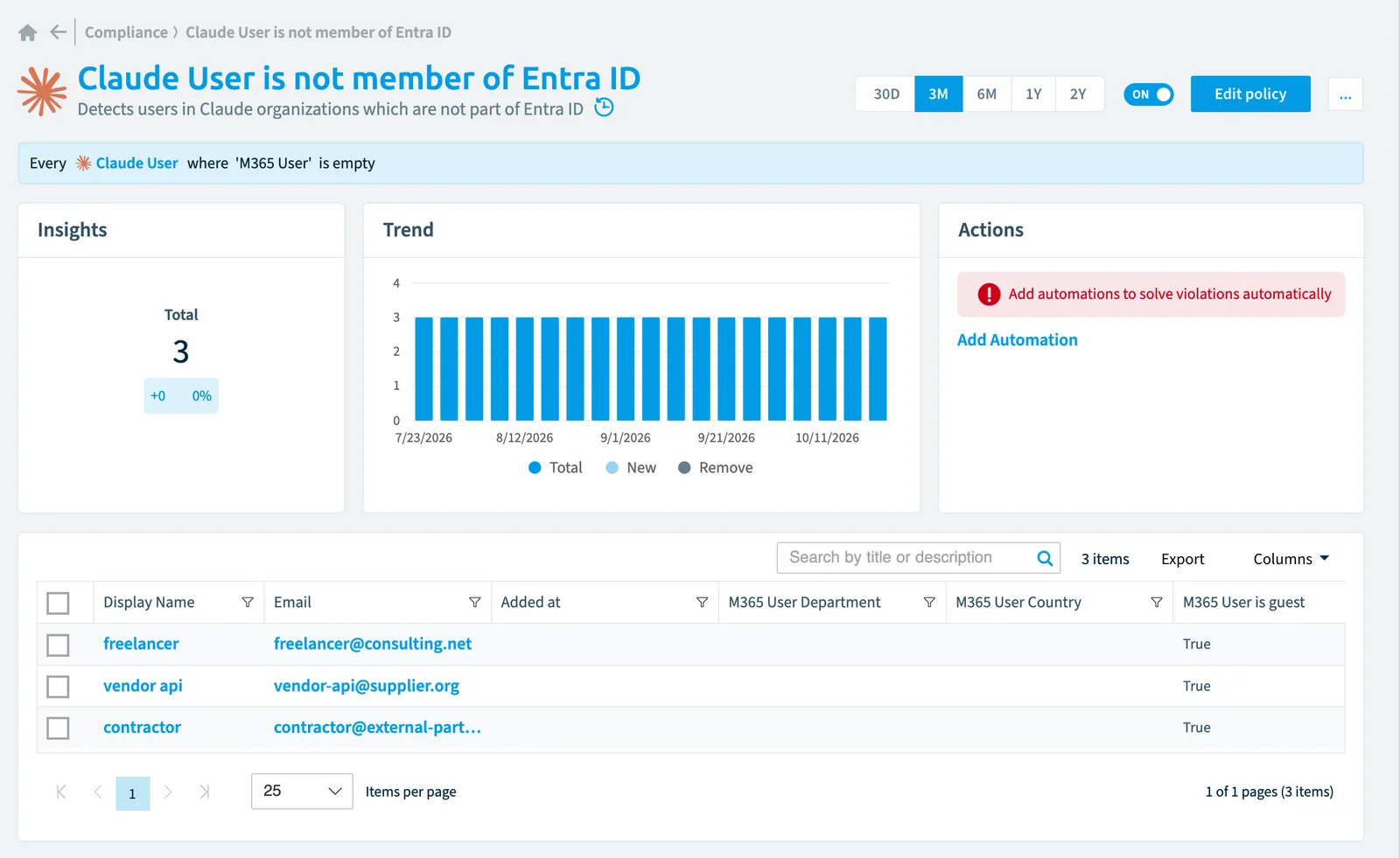Select the 30D time range

click(886, 94)
